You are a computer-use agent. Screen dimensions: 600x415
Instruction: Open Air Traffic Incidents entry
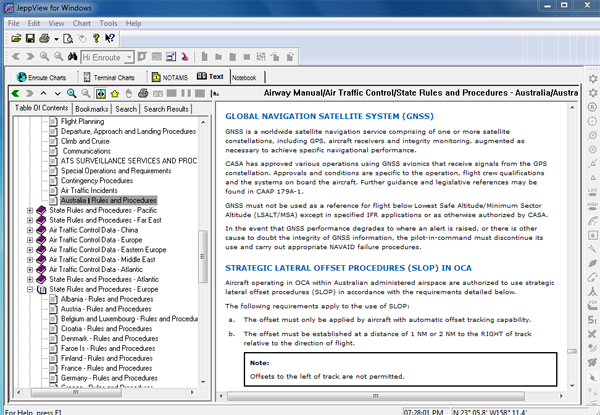pyautogui.click(x=89, y=190)
